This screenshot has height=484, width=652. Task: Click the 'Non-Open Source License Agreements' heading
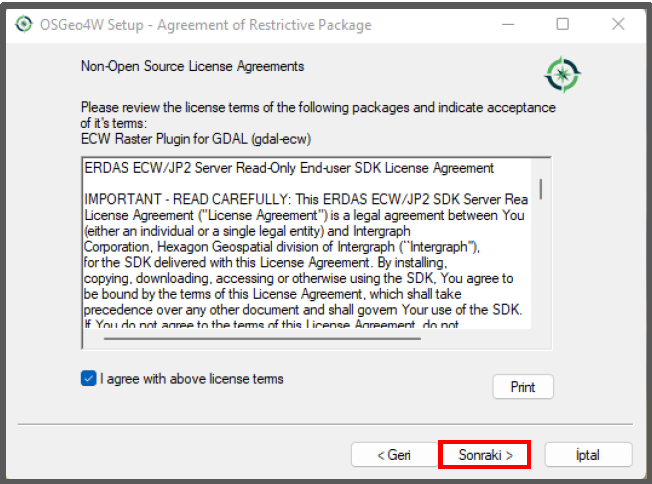click(193, 67)
